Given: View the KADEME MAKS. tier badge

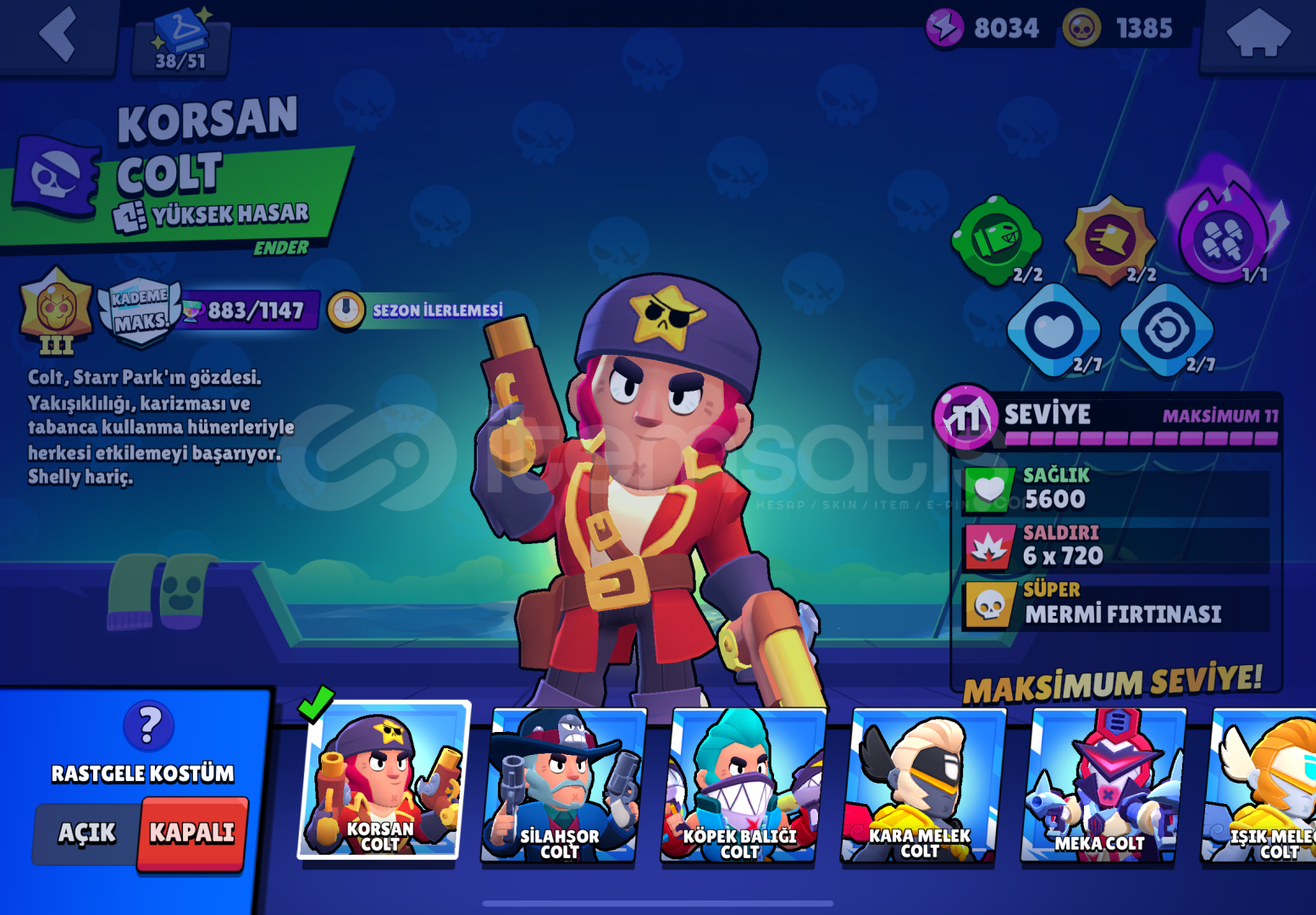Looking at the screenshot, I should click(140, 311).
